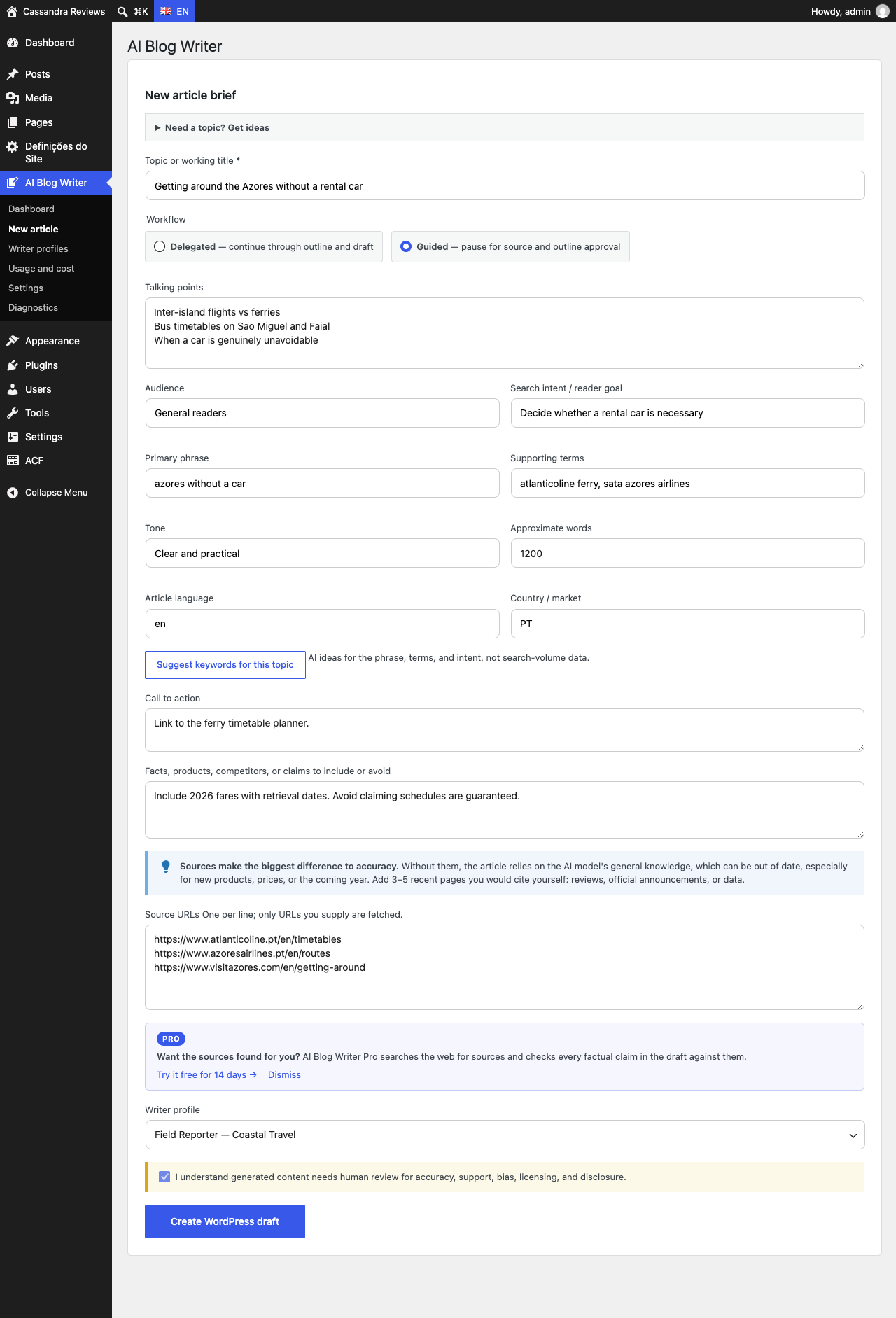Click the Approximate words input field
The image size is (896, 1318).
coord(687,553)
